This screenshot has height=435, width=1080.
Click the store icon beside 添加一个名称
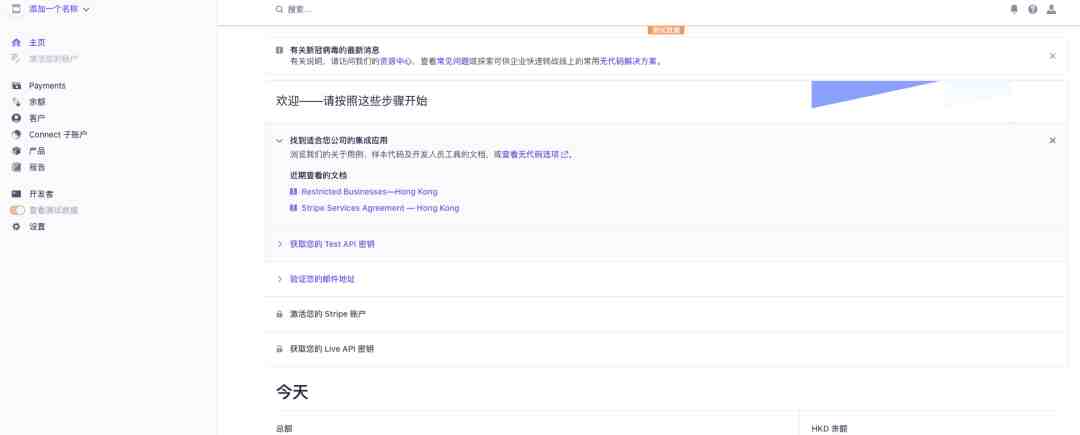point(17,9)
